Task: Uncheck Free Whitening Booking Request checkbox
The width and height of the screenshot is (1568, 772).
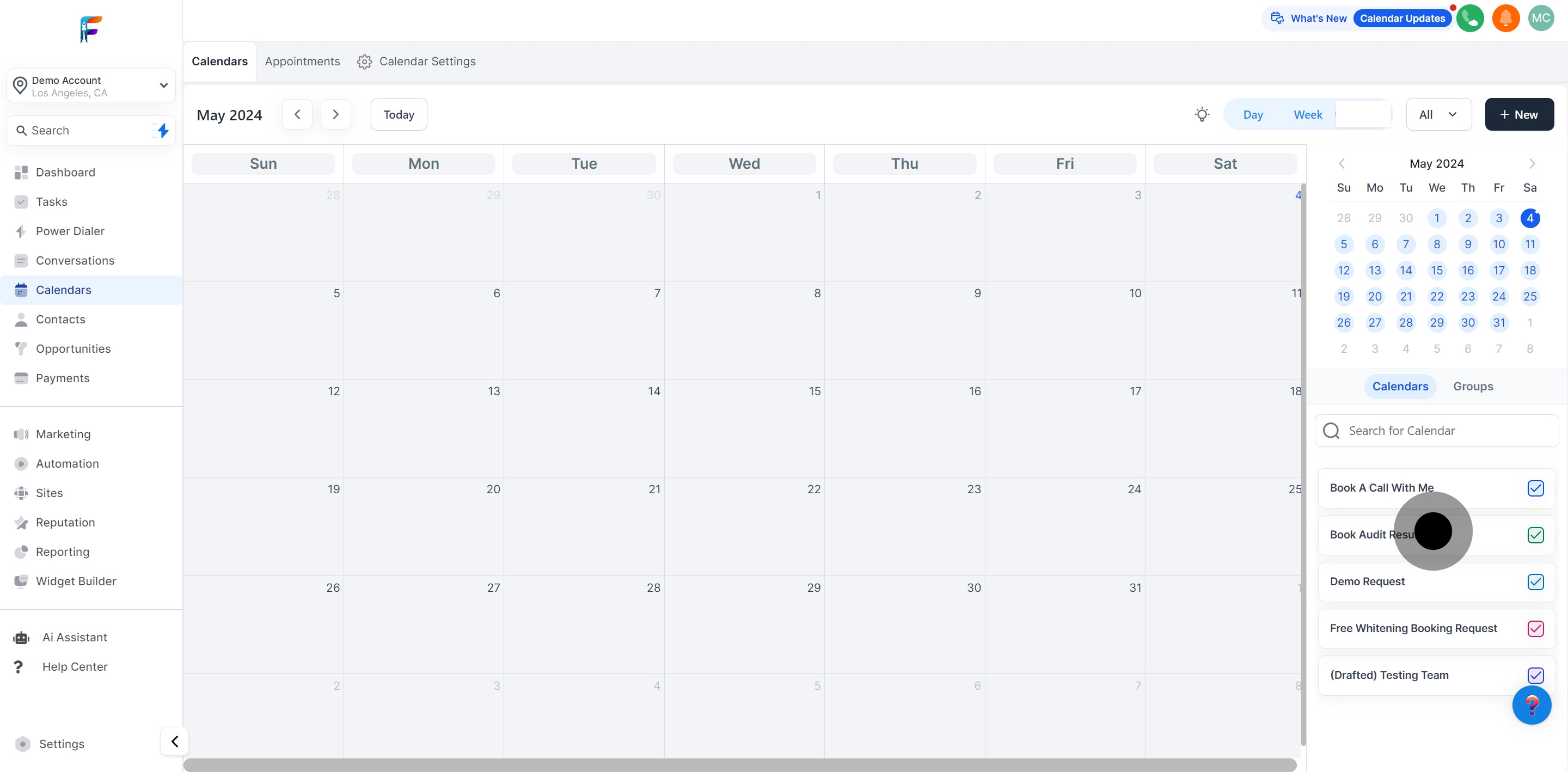Action: [1535, 629]
